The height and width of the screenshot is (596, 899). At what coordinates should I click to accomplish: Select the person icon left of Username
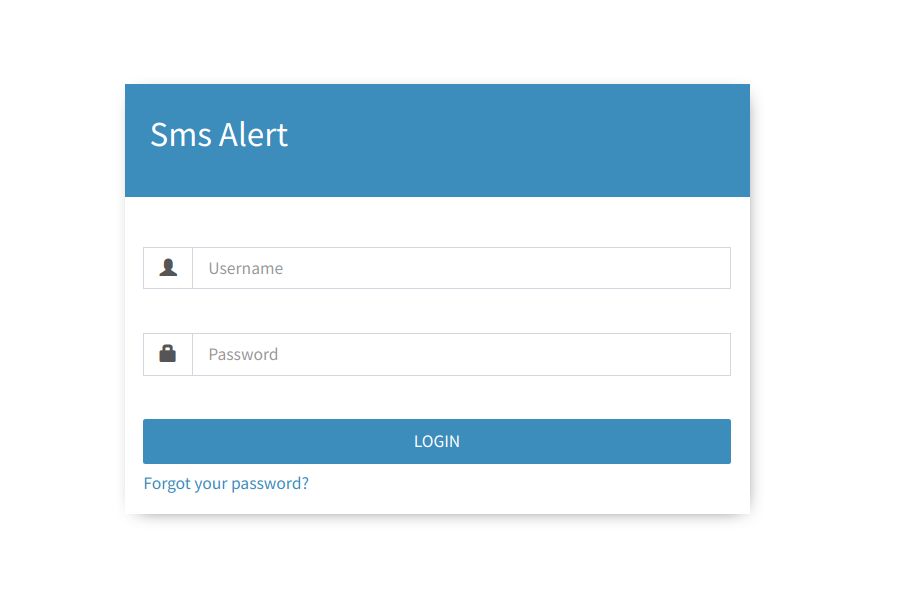coord(168,268)
